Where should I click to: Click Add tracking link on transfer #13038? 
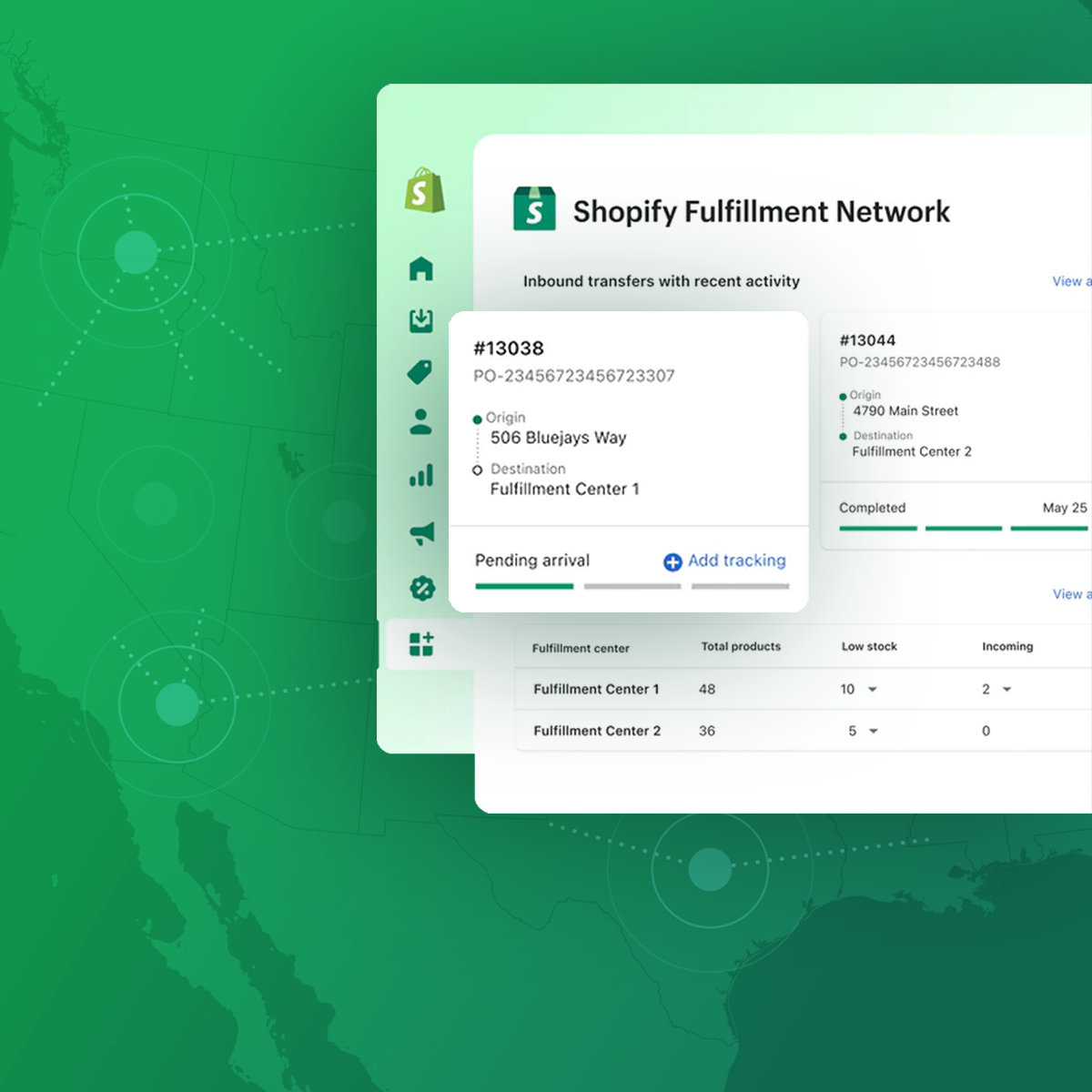(x=736, y=561)
